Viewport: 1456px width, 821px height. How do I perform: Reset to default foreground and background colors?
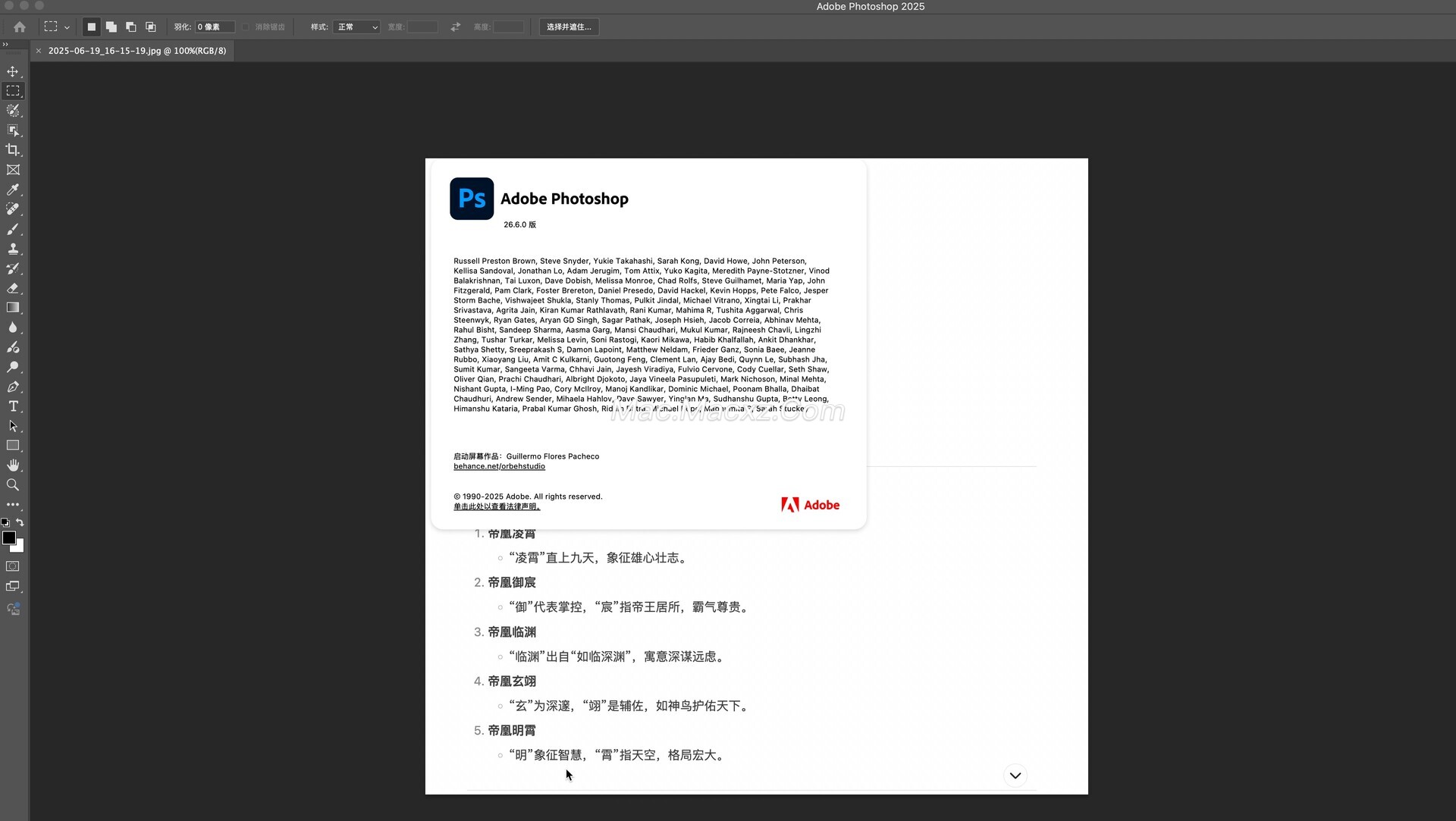coord(5,522)
